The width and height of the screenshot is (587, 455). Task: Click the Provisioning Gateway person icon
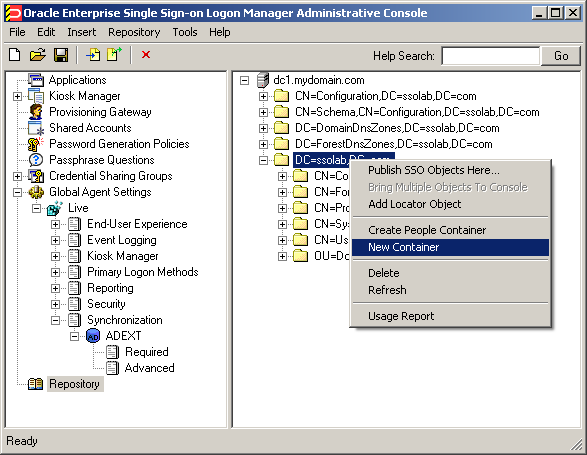[x=36, y=112]
